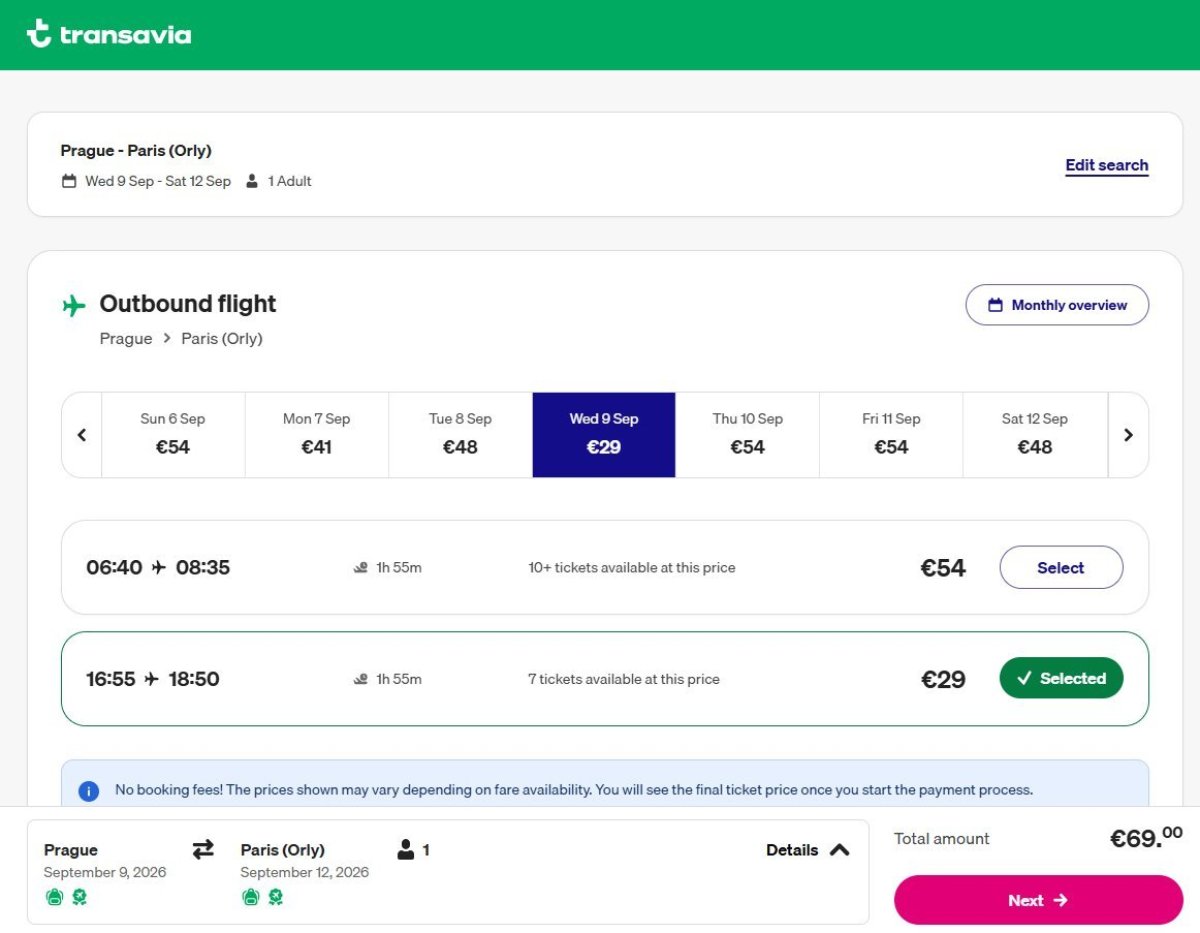Select the Mon 7 Sep €41 date tab
The width and height of the screenshot is (1200, 933).
coord(316,434)
